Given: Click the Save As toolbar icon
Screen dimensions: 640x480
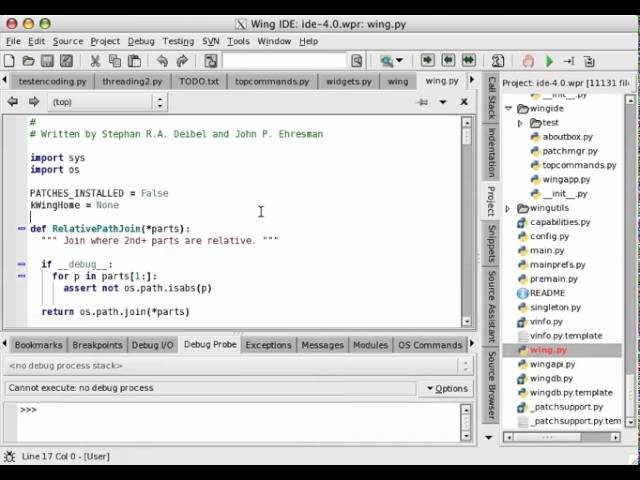Looking at the screenshot, I should (67, 61).
